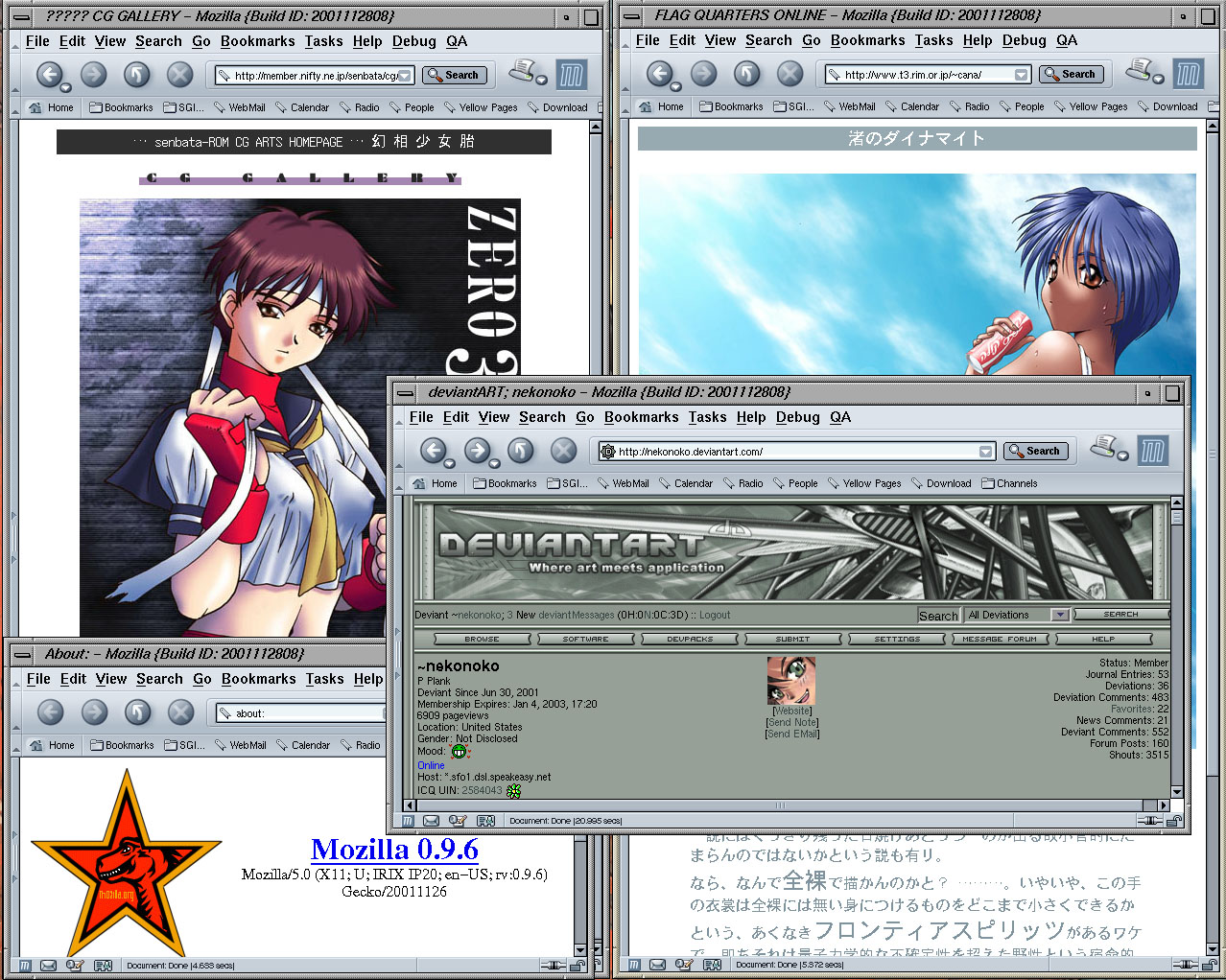Open Mail icon in About window status bar

tap(48, 966)
